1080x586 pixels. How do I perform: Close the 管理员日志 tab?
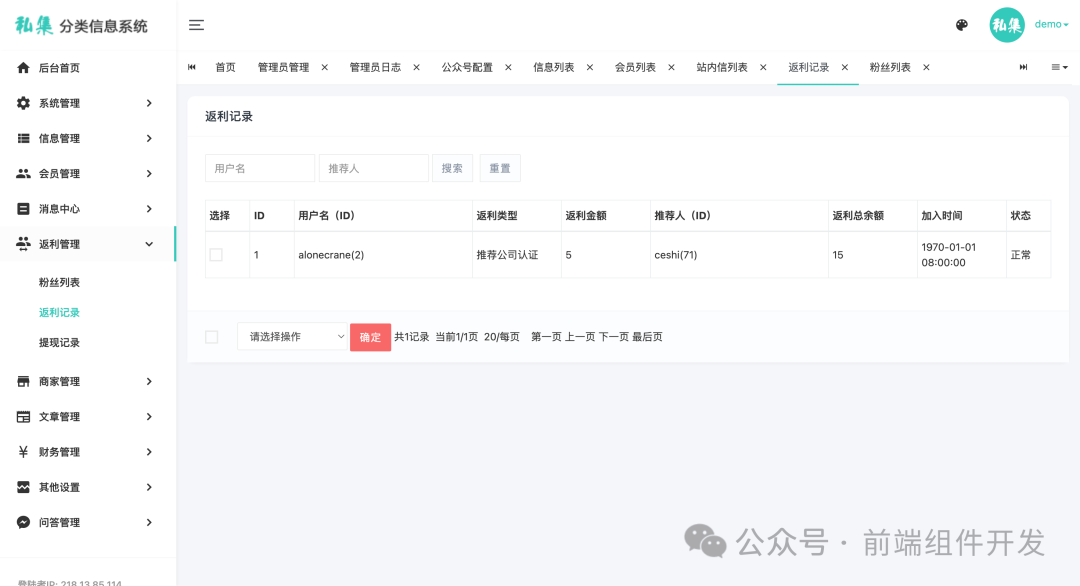pos(417,67)
